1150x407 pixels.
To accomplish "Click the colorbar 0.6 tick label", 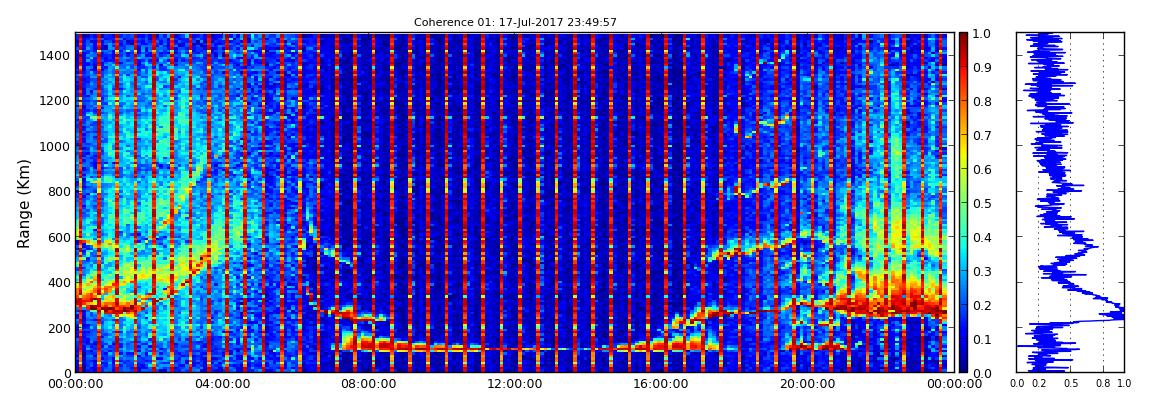I will coord(982,169).
